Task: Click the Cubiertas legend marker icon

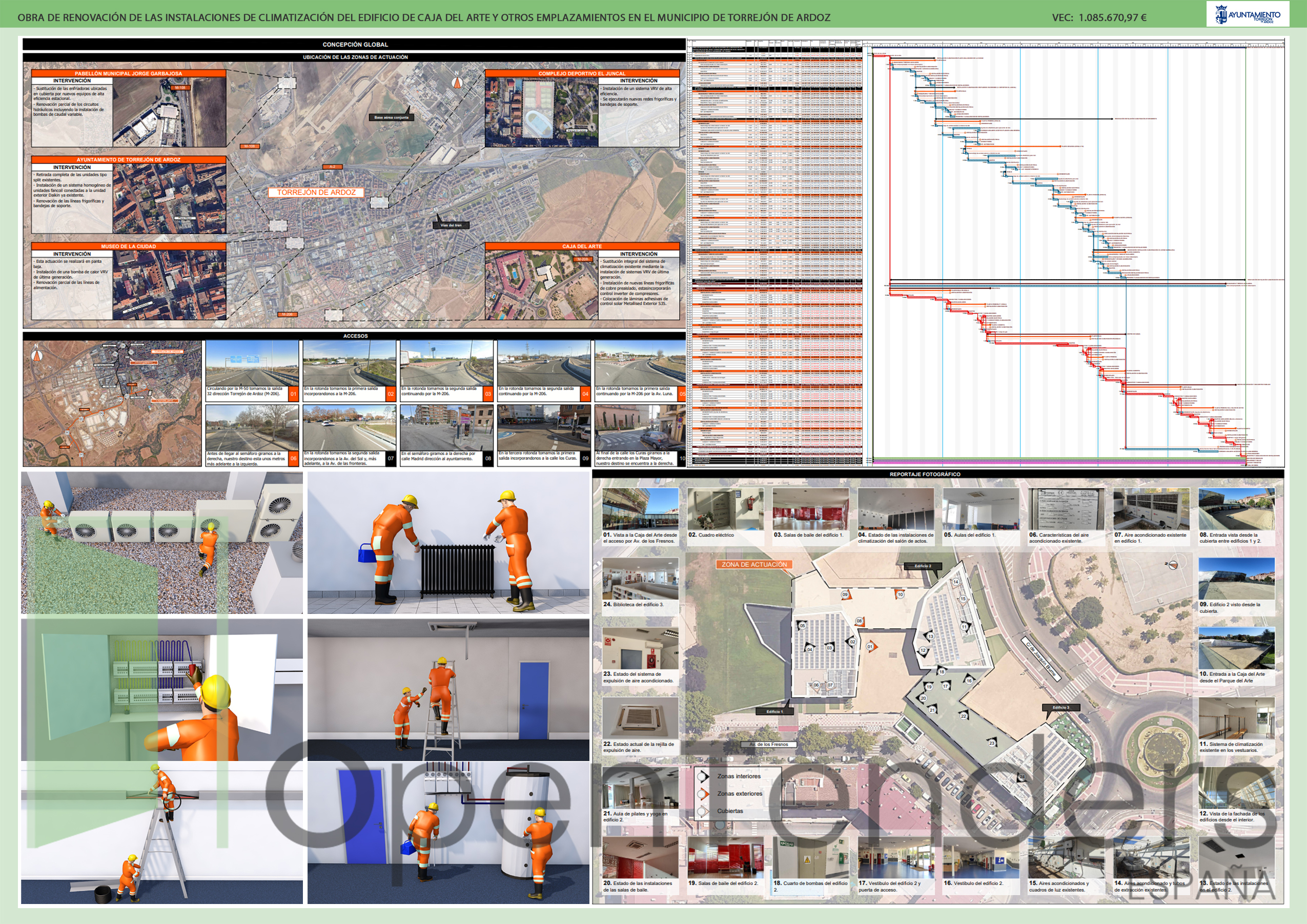Action: [703, 811]
